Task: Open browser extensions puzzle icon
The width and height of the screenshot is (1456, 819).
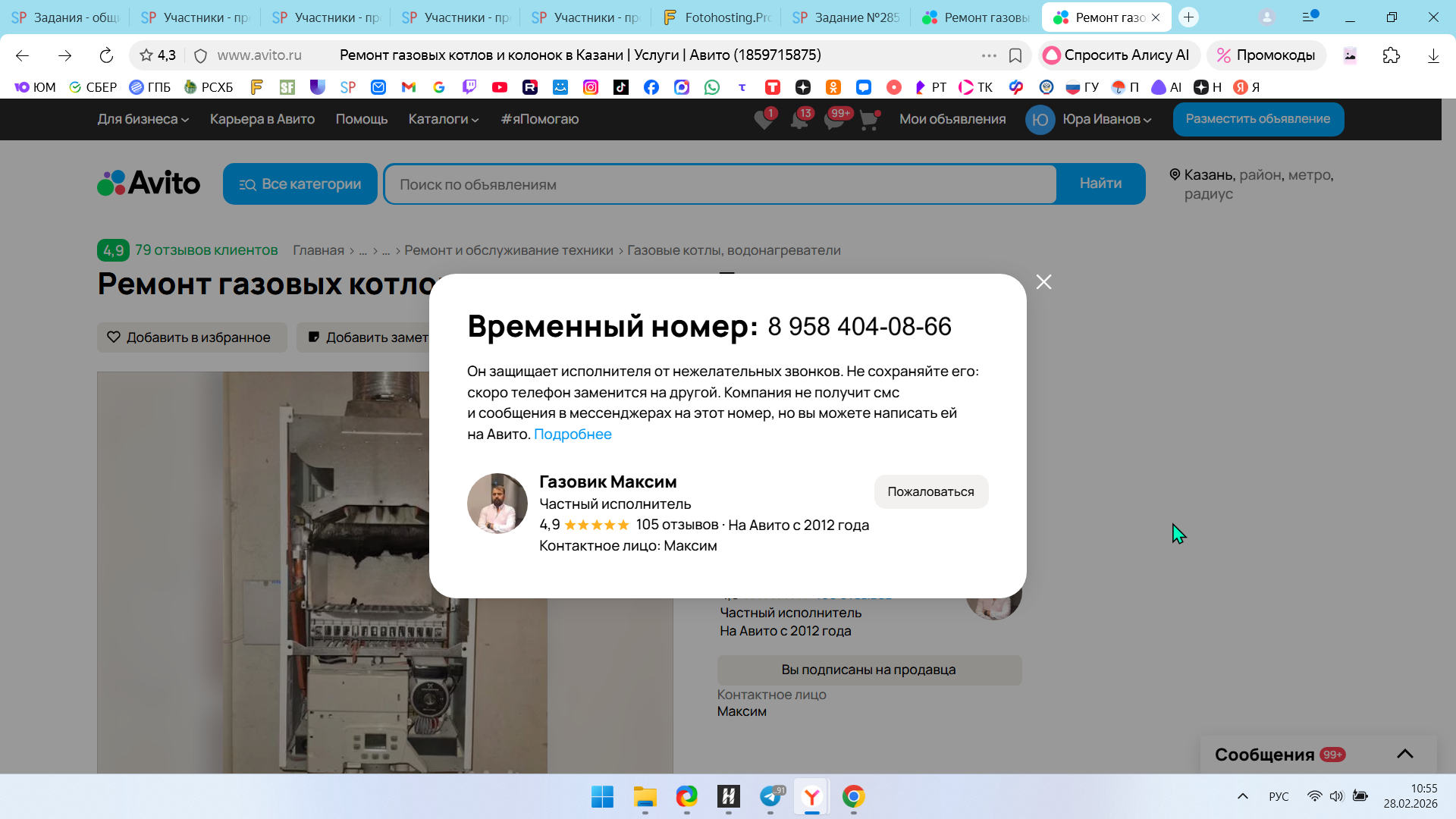Action: [x=1391, y=55]
